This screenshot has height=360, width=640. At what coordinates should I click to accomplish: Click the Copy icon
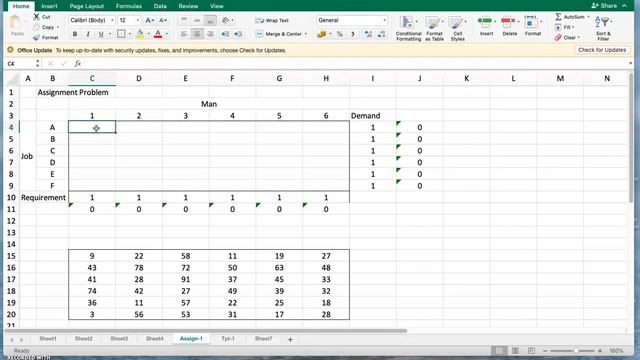tap(36, 27)
